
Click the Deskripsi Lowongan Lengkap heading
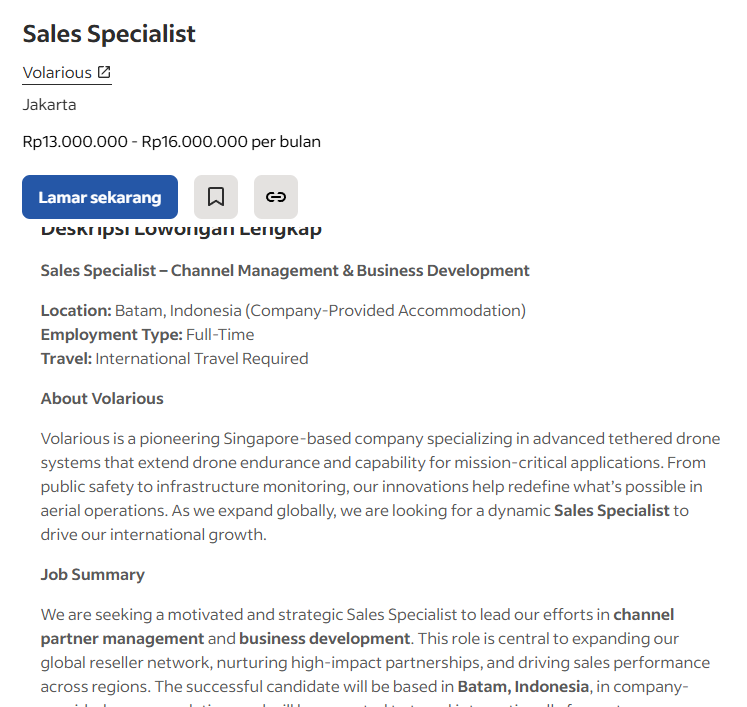(x=181, y=232)
